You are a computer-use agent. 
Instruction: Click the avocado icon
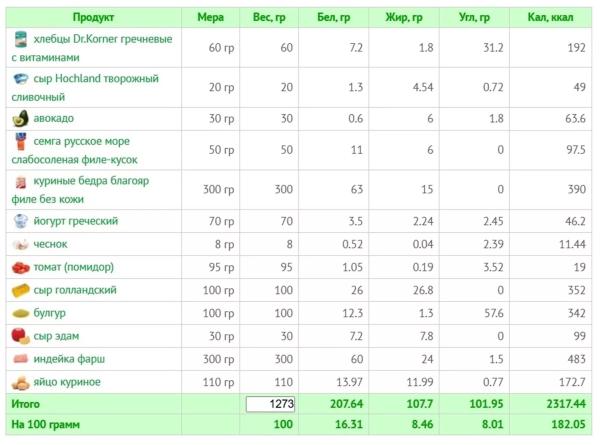(x=20, y=118)
